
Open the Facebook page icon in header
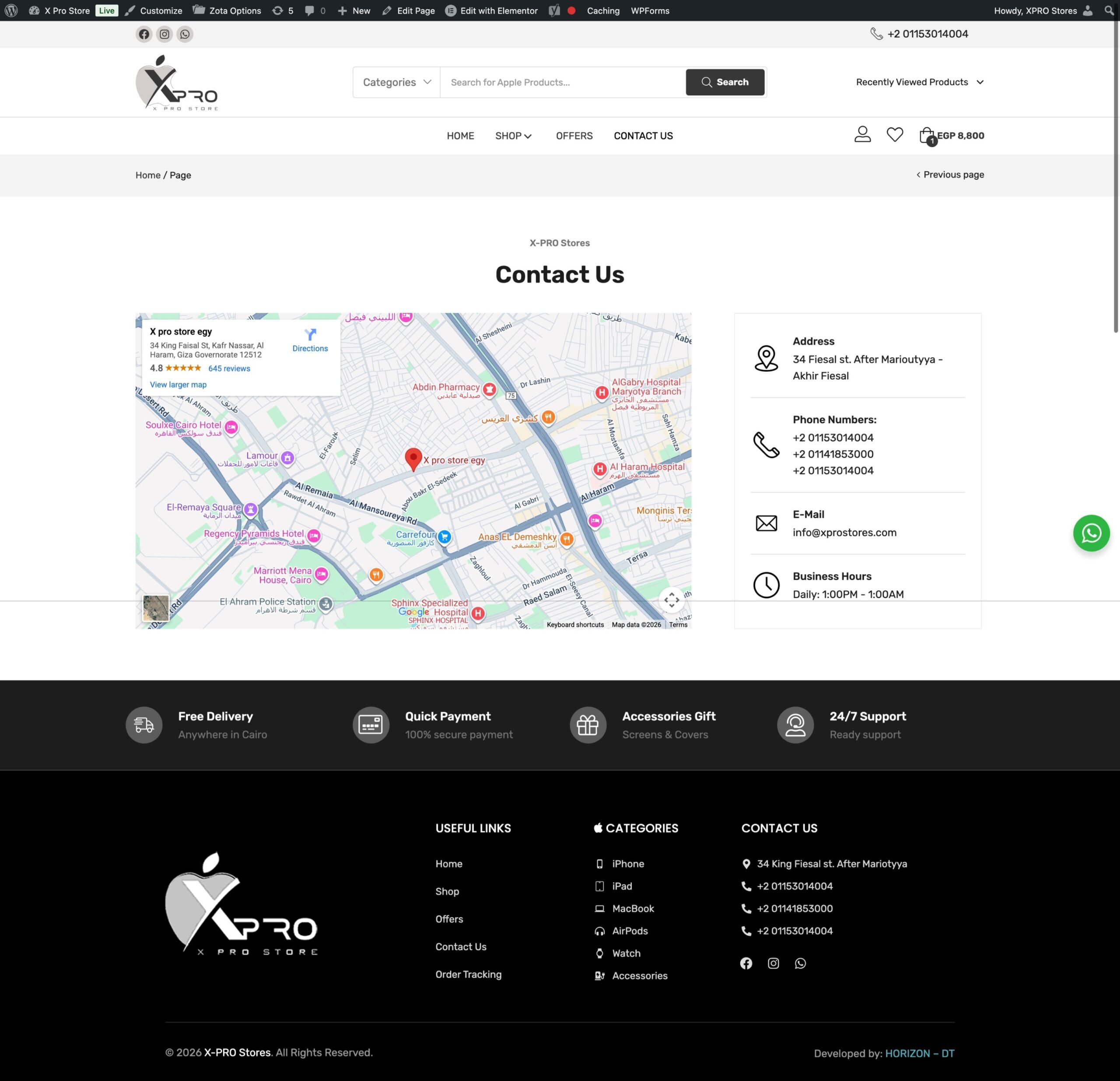tap(143, 34)
